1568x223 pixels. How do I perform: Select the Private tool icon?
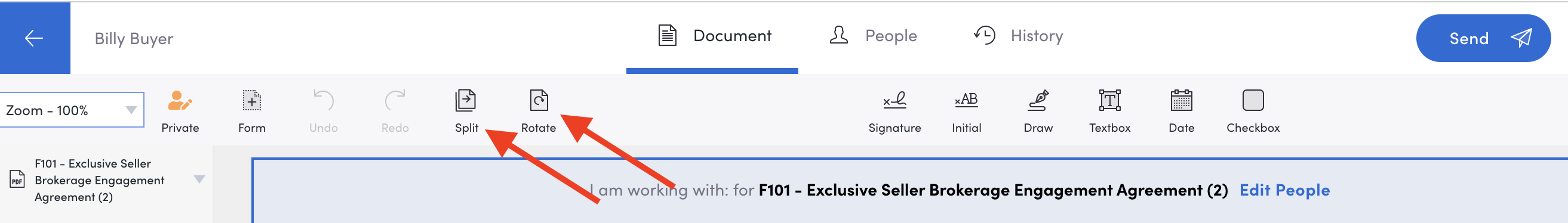tap(180, 100)
